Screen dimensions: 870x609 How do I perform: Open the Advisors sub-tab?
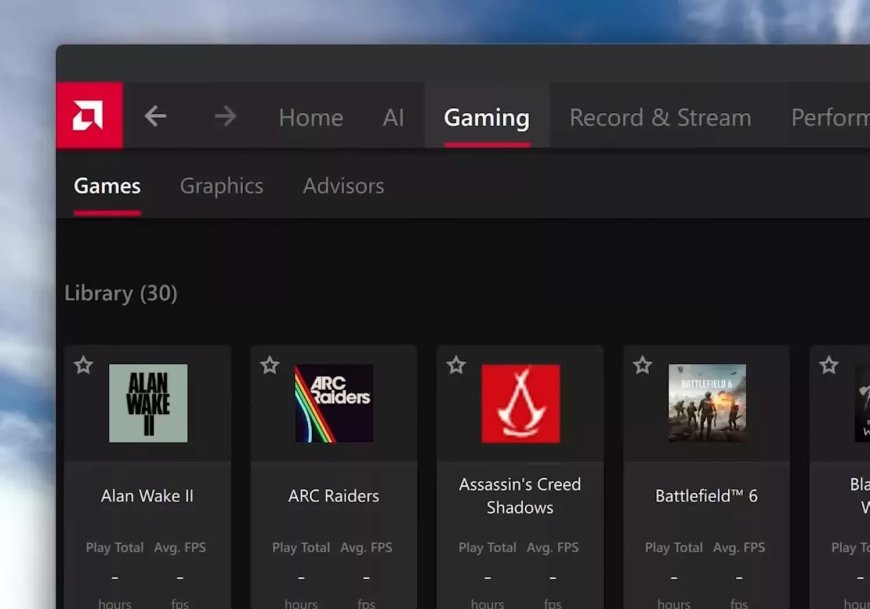[x=343, y=186]
